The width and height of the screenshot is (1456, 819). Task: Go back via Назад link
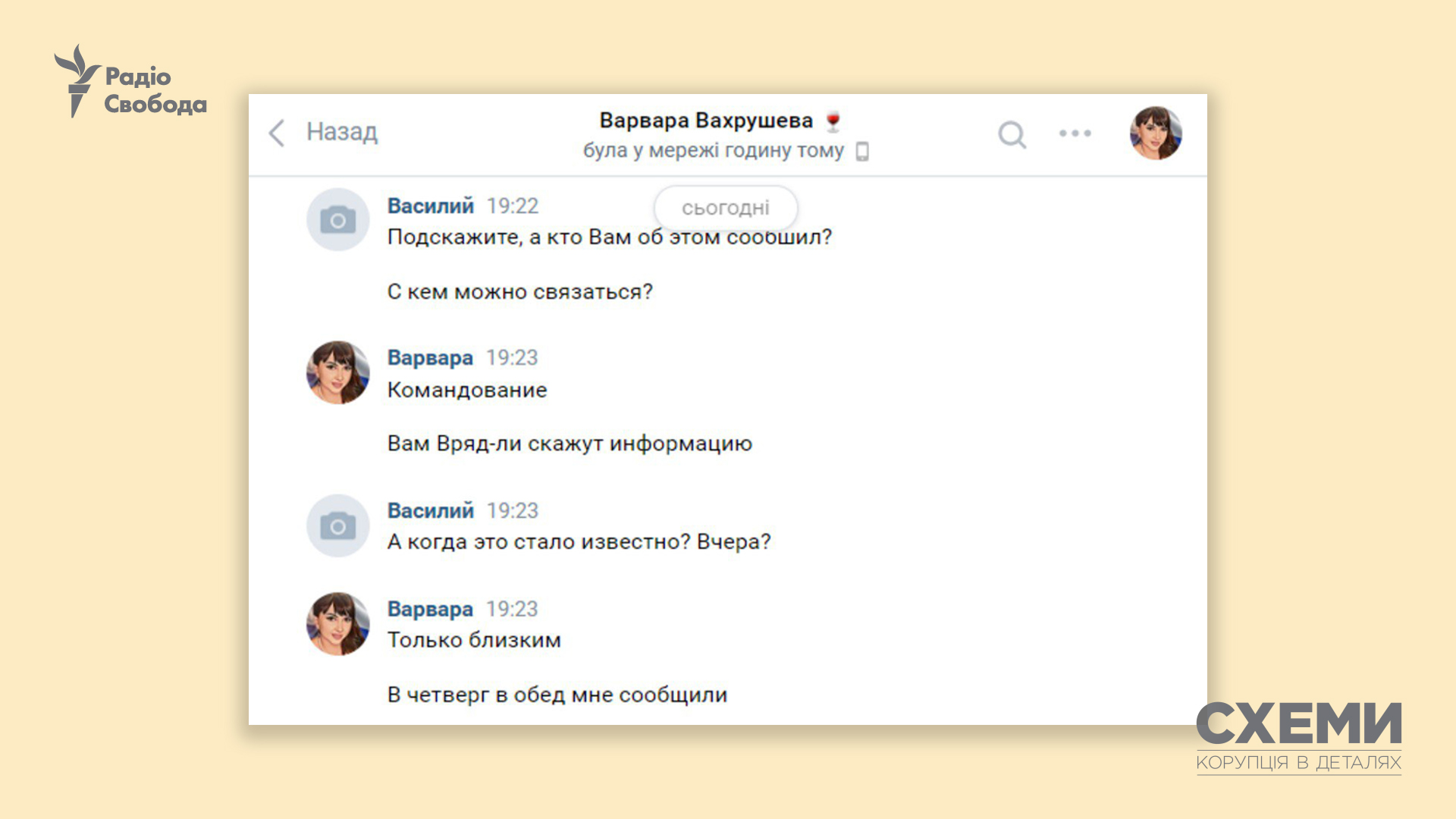pyautogui.click(x=341, y=132)
